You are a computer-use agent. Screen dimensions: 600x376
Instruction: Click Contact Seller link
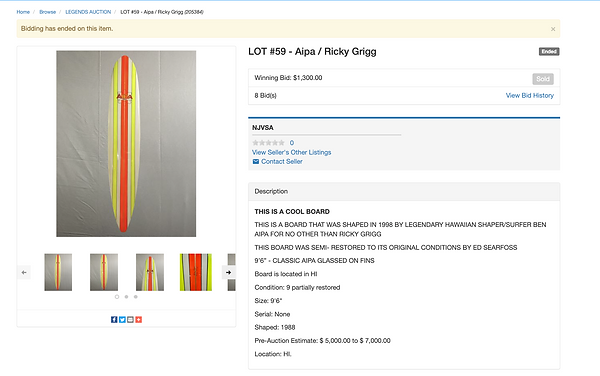(282, 161)
